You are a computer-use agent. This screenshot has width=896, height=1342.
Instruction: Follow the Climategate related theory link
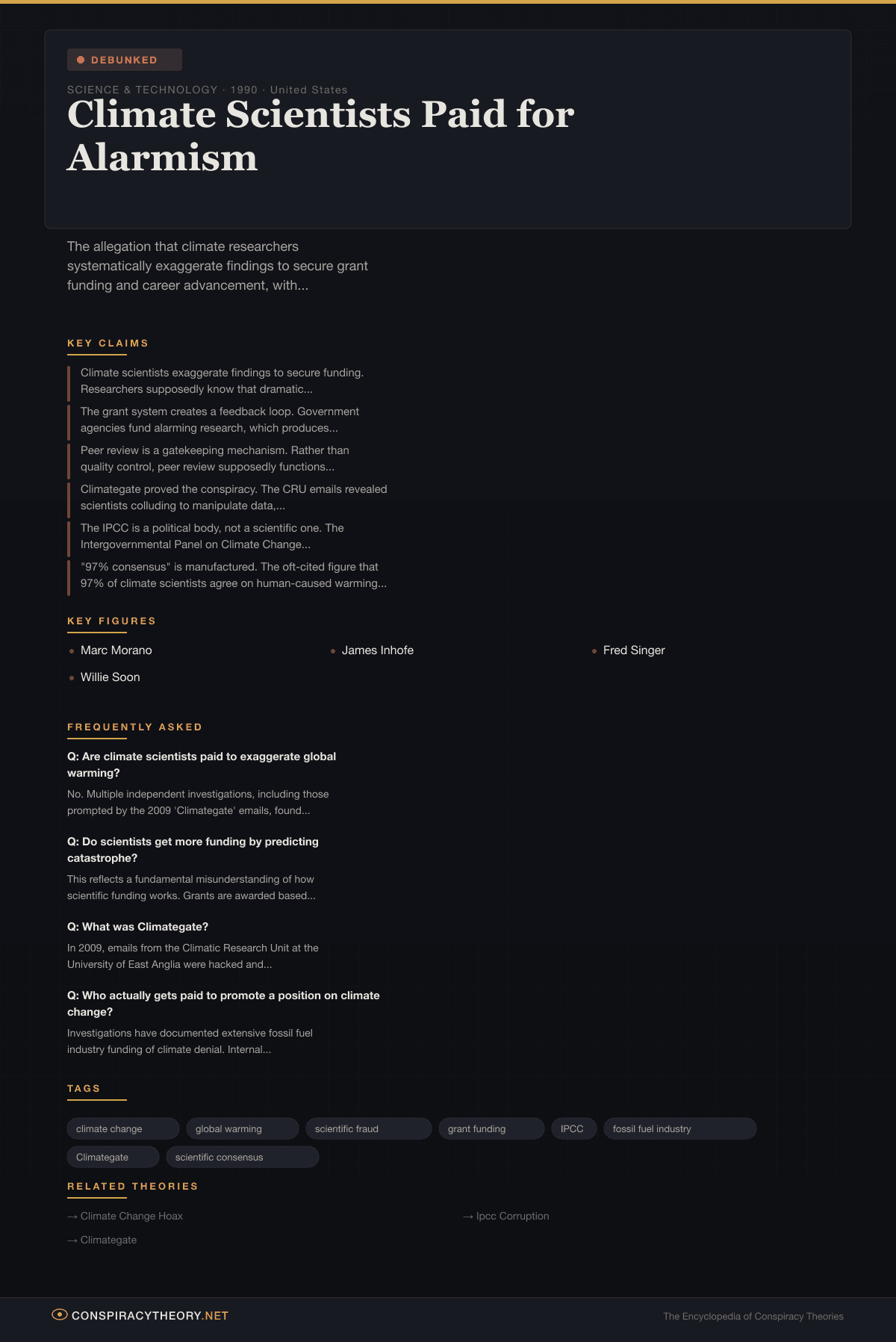108,1240
